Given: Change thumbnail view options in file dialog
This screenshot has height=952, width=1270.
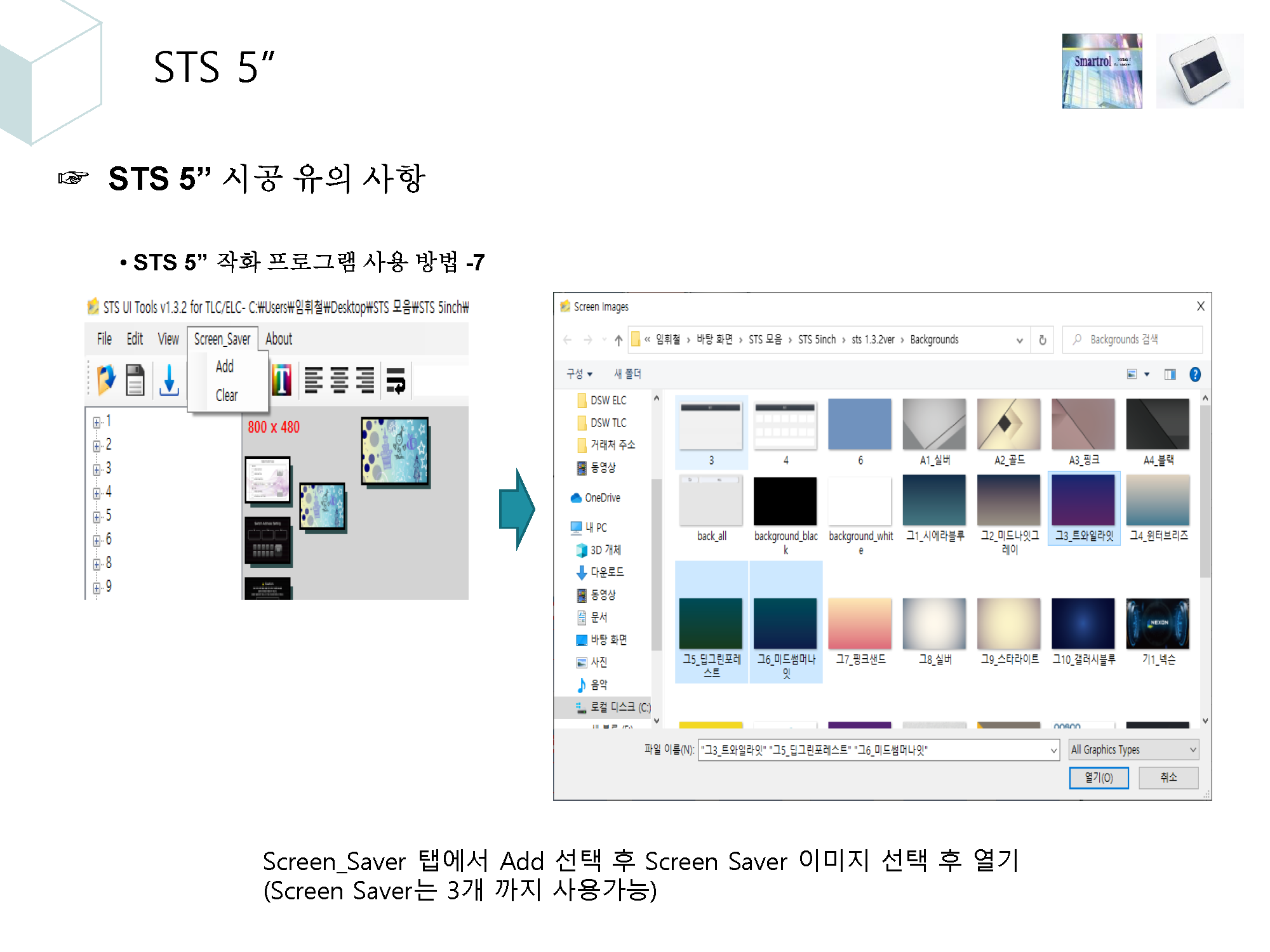Looking at the screenshot, I should click(1132, 374).
